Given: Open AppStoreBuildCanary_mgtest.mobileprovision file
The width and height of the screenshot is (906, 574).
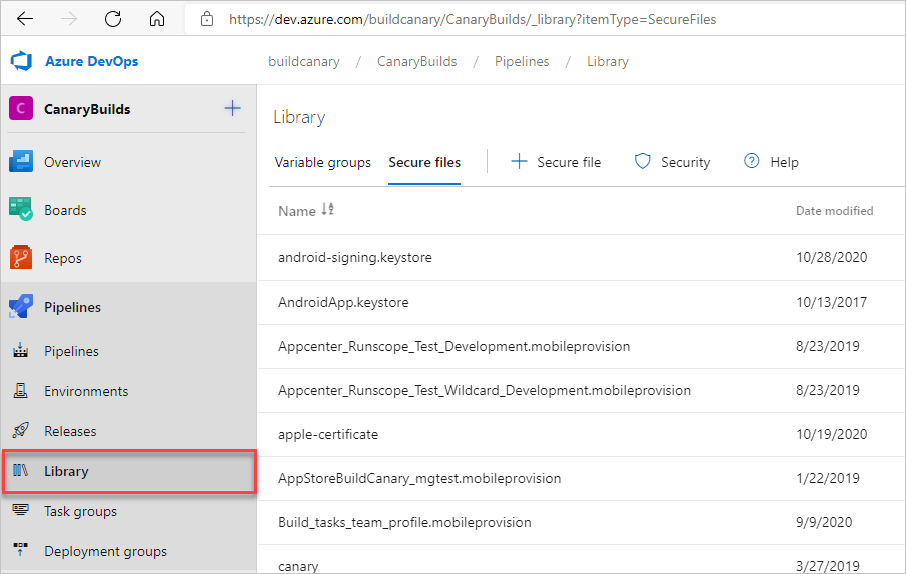Looking at the screenshot, I should [419, 478].
